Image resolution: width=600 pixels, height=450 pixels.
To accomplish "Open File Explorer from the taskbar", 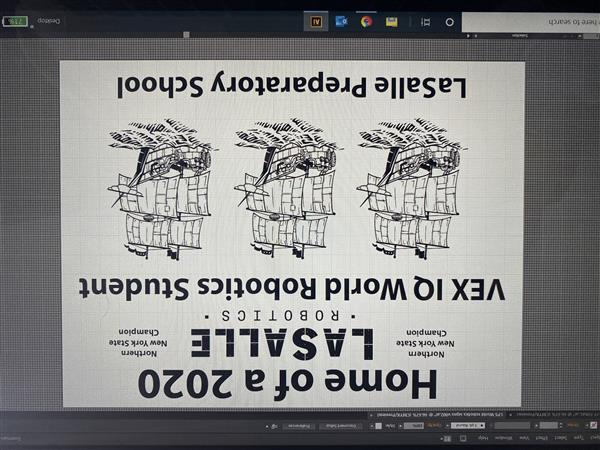I will [391, 22].
